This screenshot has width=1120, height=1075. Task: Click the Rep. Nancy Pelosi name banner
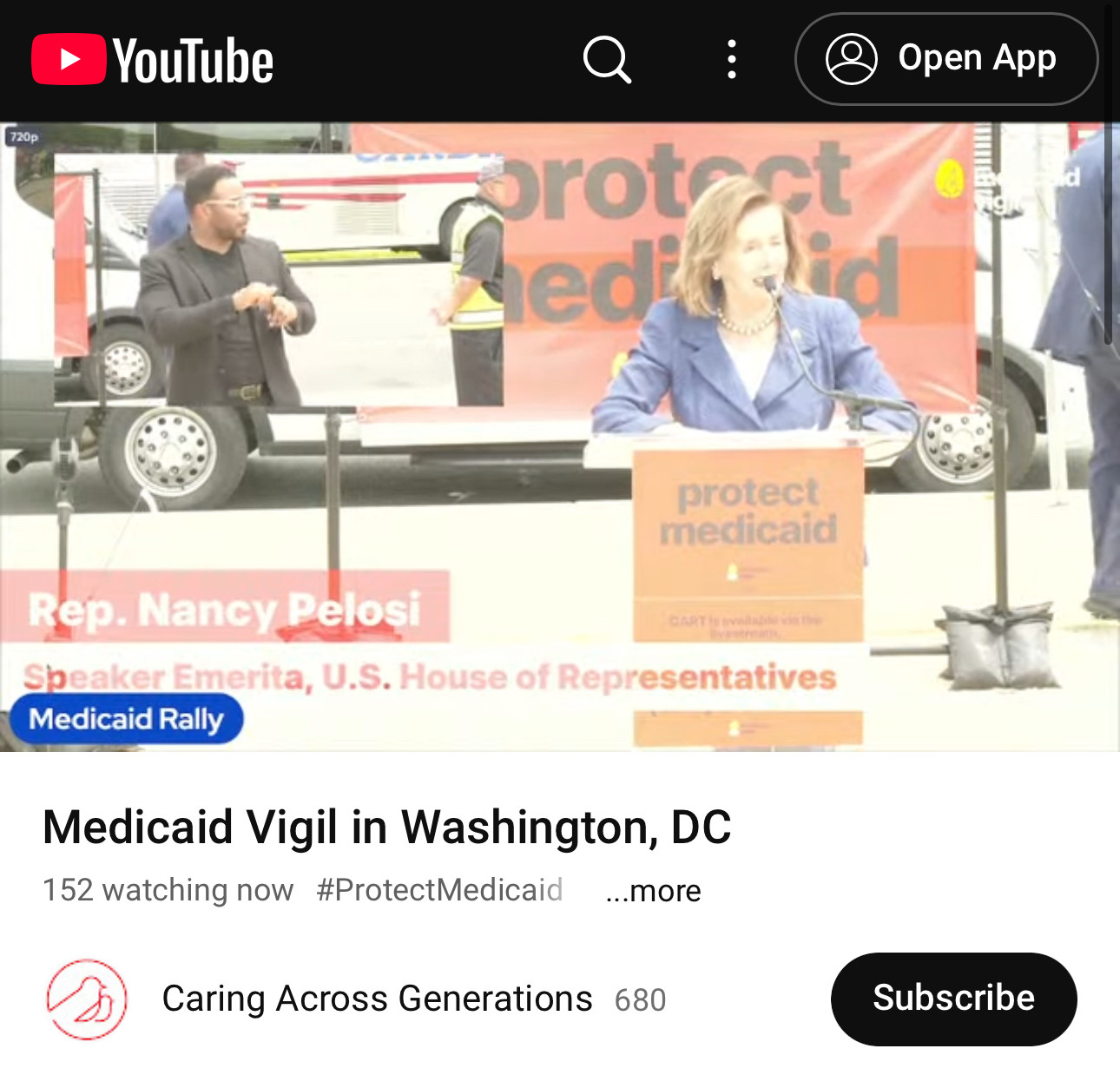coord(225,608)
